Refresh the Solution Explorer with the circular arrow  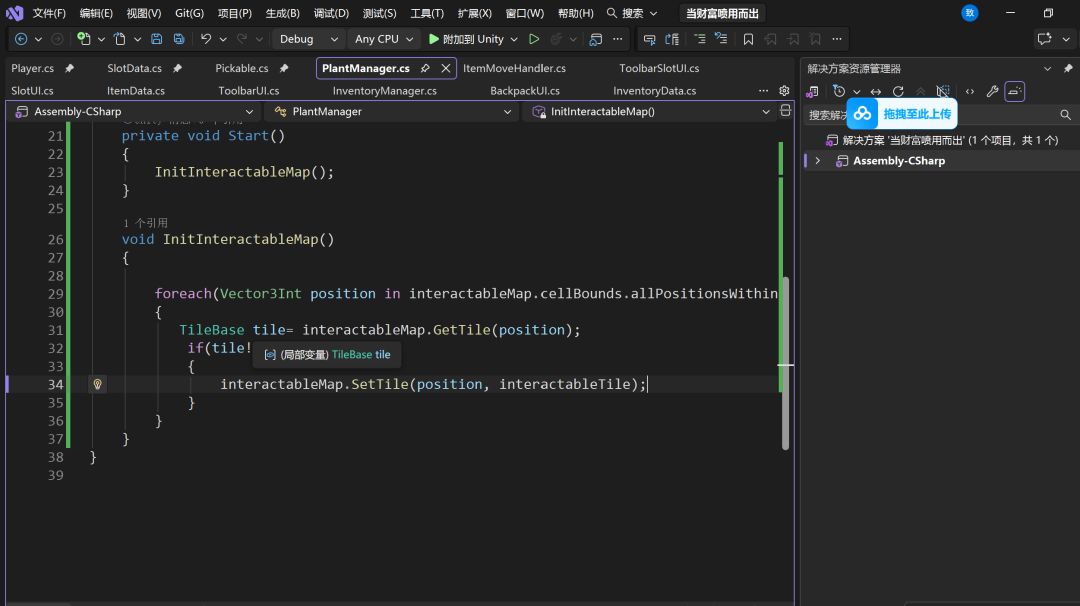(898, 92)
